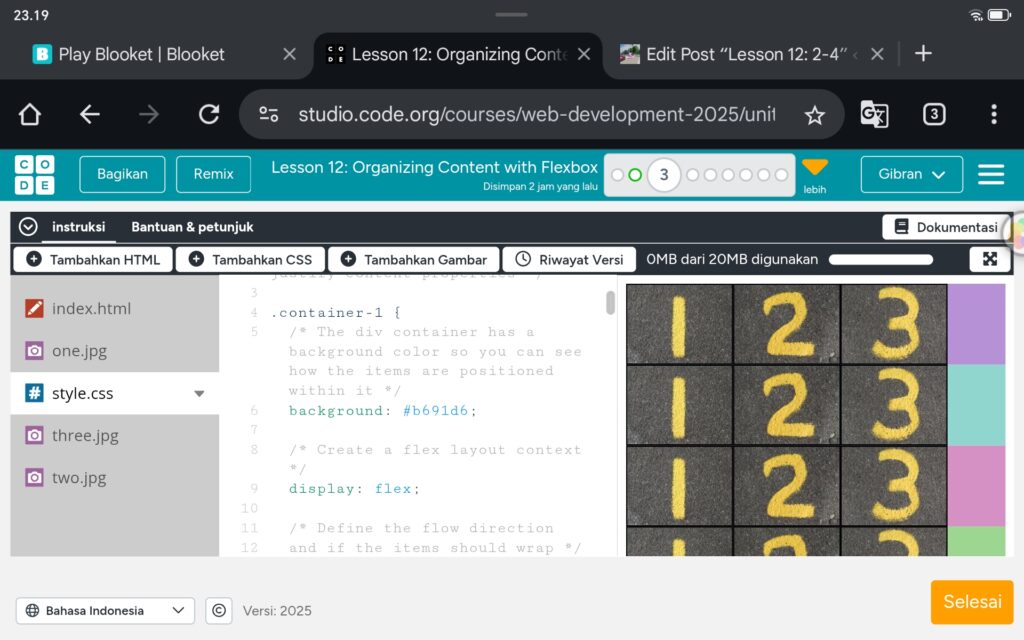Image resolution: width=1024 pixels, height=640 pixels.
Task: Open the copyright info icon
Action: pos(219,610)
